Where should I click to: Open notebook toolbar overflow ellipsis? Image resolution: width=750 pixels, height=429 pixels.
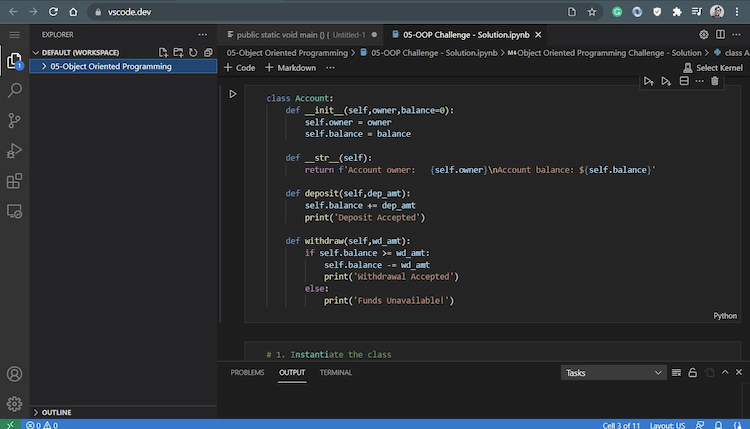[330, 68]
